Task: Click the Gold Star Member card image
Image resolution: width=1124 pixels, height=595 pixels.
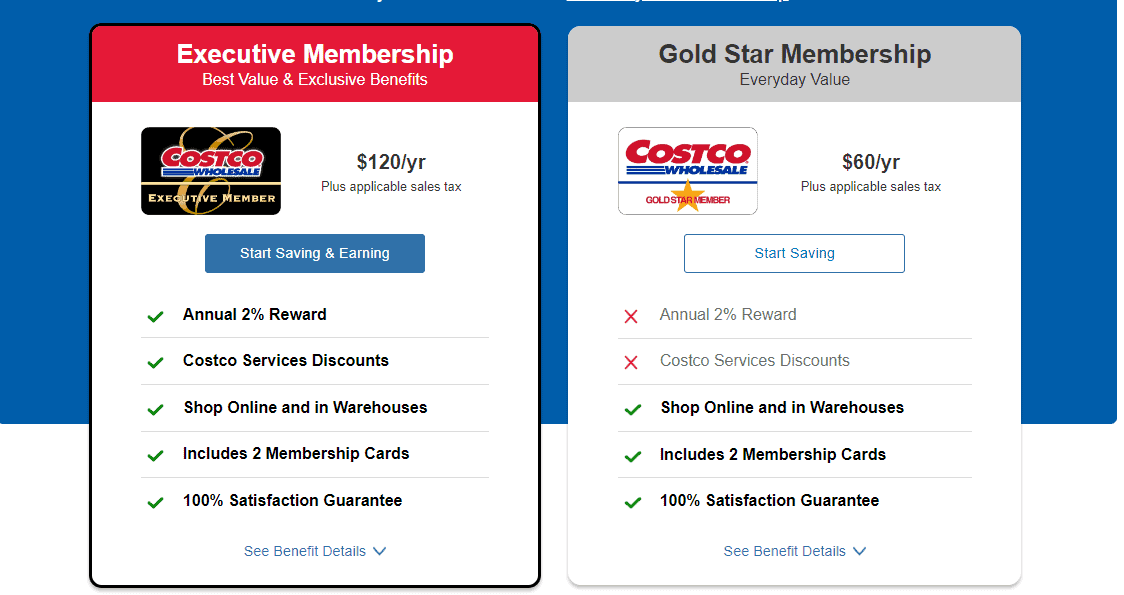Action: coord(687,170)
